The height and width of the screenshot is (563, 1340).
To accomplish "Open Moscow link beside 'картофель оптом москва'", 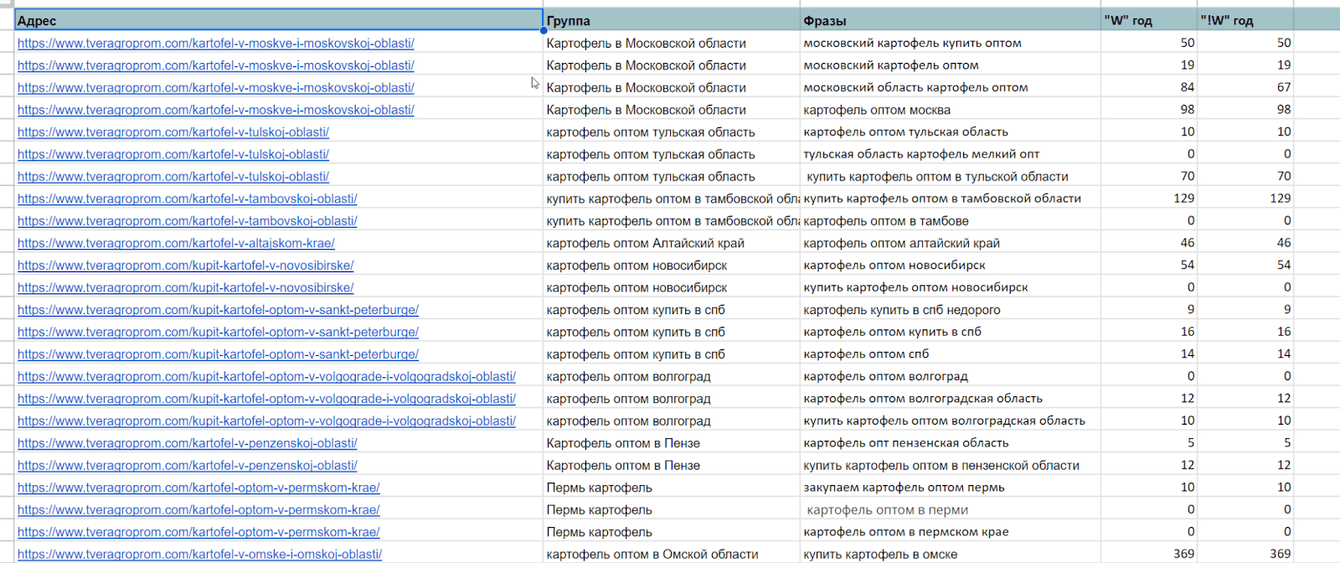I will point(215,110).
